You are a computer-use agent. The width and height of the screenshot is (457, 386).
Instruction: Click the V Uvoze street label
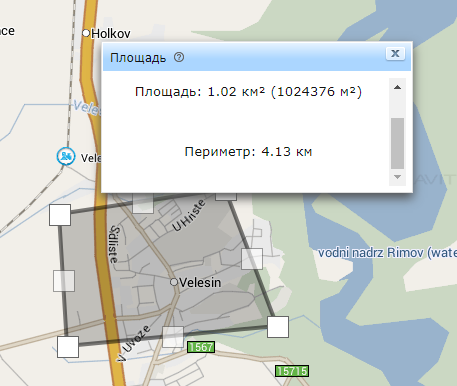134,343
